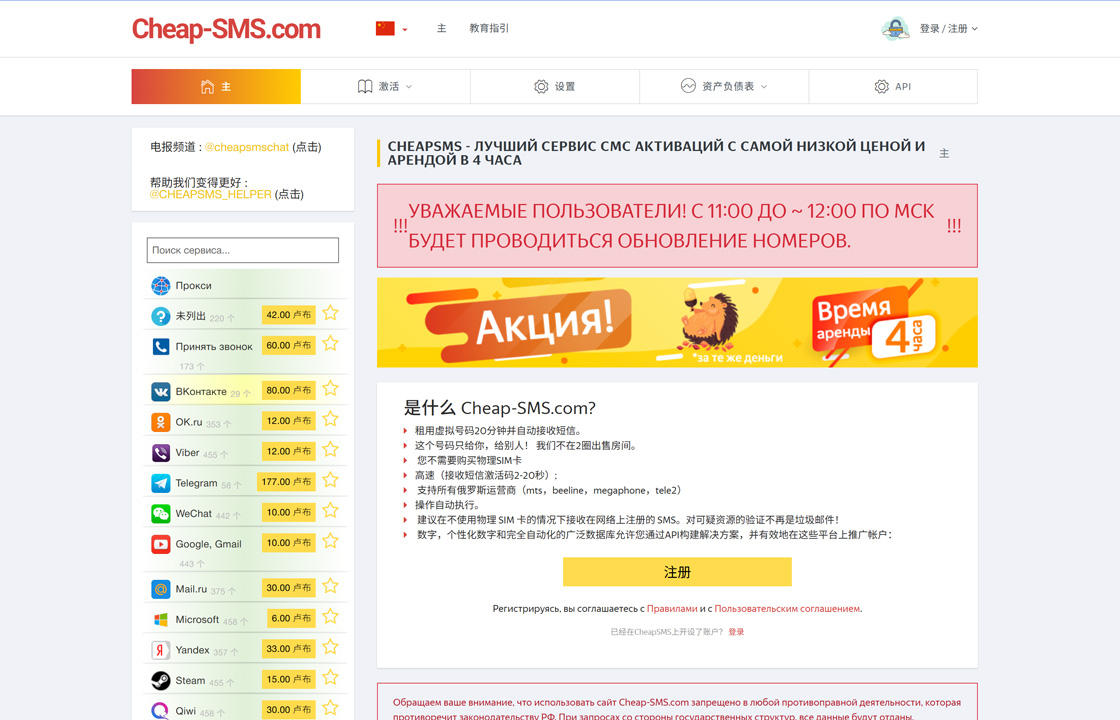
Task: Click the 60.00 price for Принять звонок
Action: point(289,346)
